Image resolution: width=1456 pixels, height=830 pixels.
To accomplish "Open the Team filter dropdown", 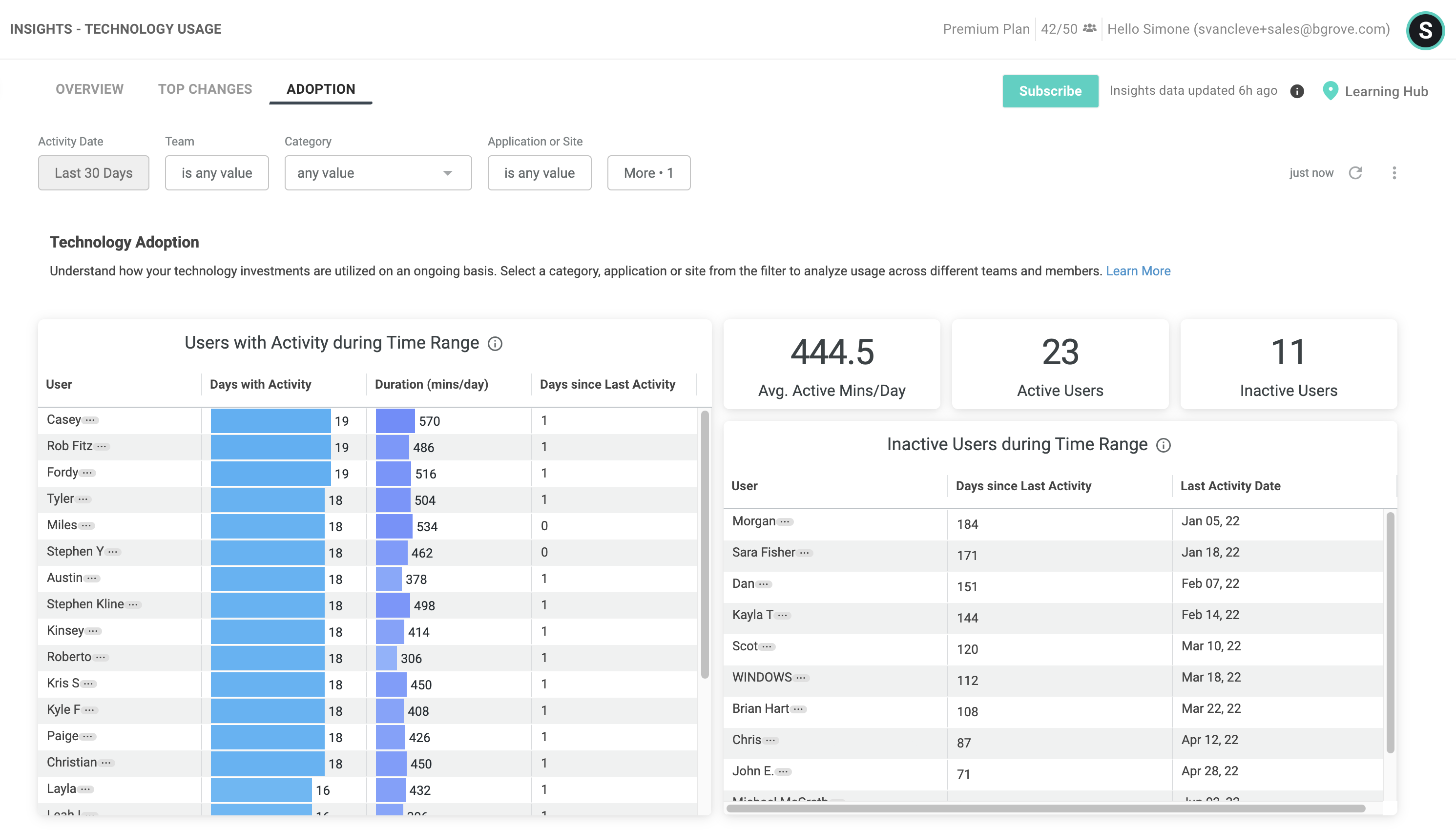I will pos(217,173).
